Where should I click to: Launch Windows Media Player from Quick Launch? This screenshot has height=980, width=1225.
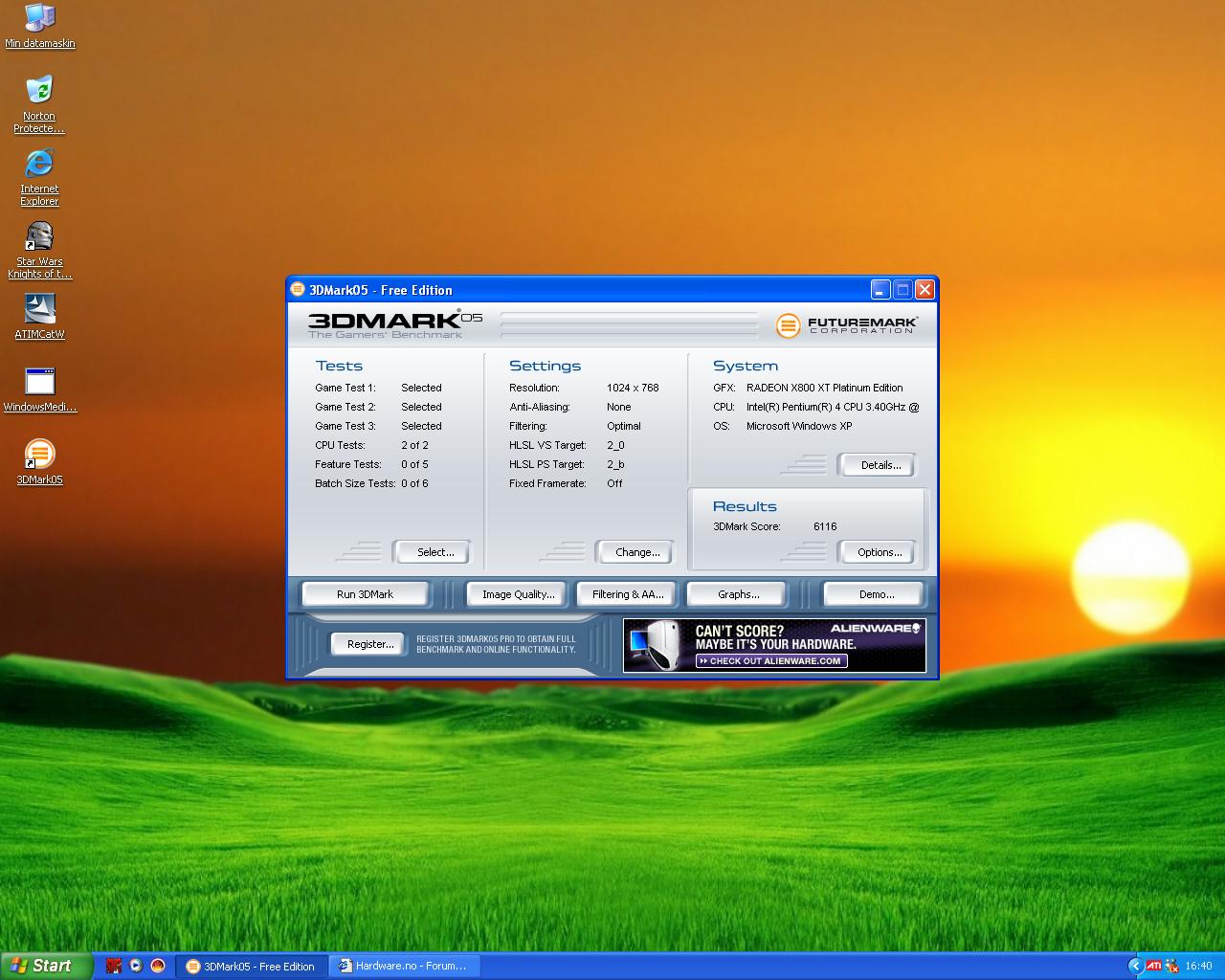click(136, 966)
